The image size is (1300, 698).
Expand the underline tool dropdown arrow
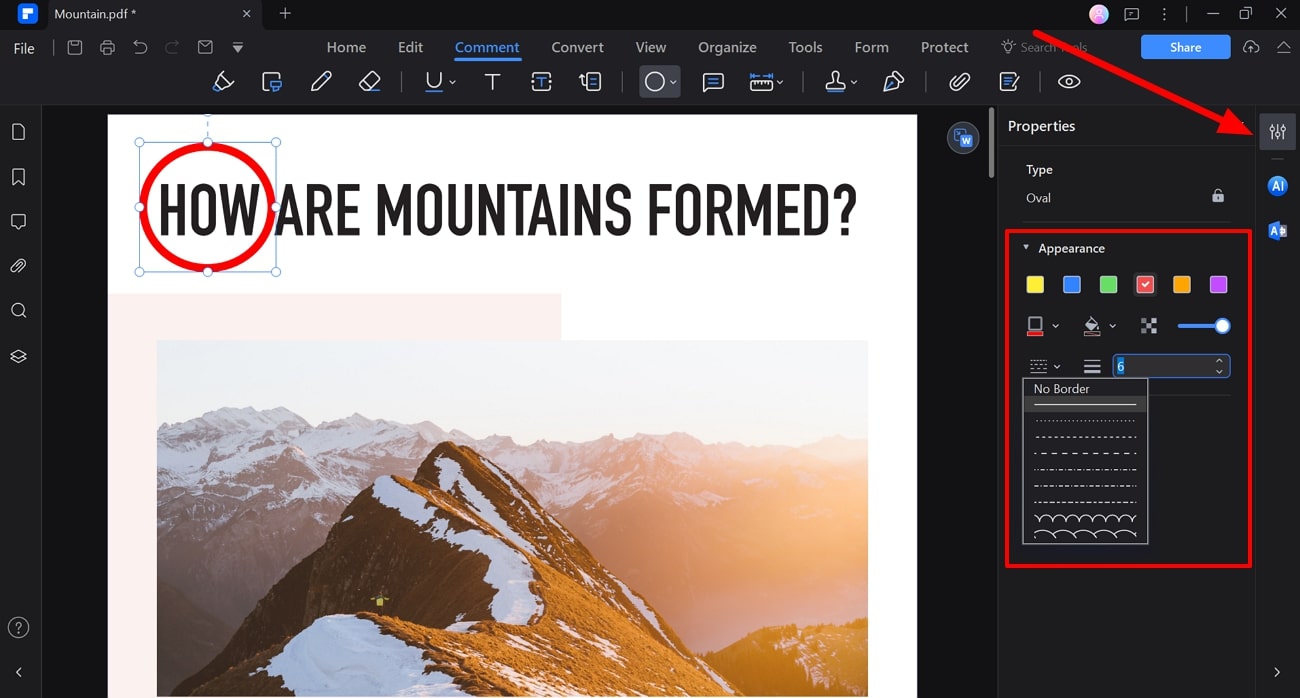pyautogui.click(x=453, y=82)
